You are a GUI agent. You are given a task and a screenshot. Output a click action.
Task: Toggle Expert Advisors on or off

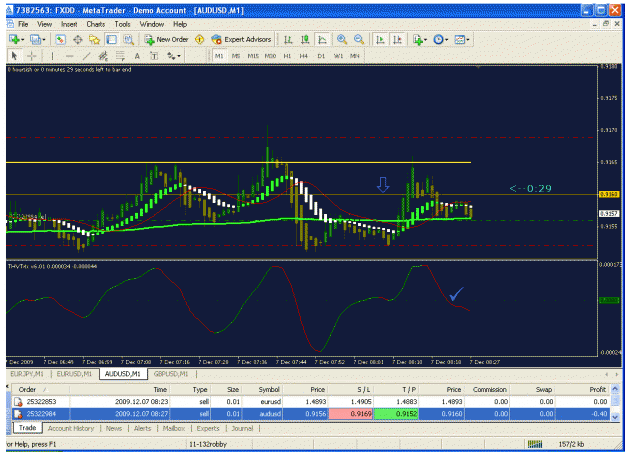242,39
